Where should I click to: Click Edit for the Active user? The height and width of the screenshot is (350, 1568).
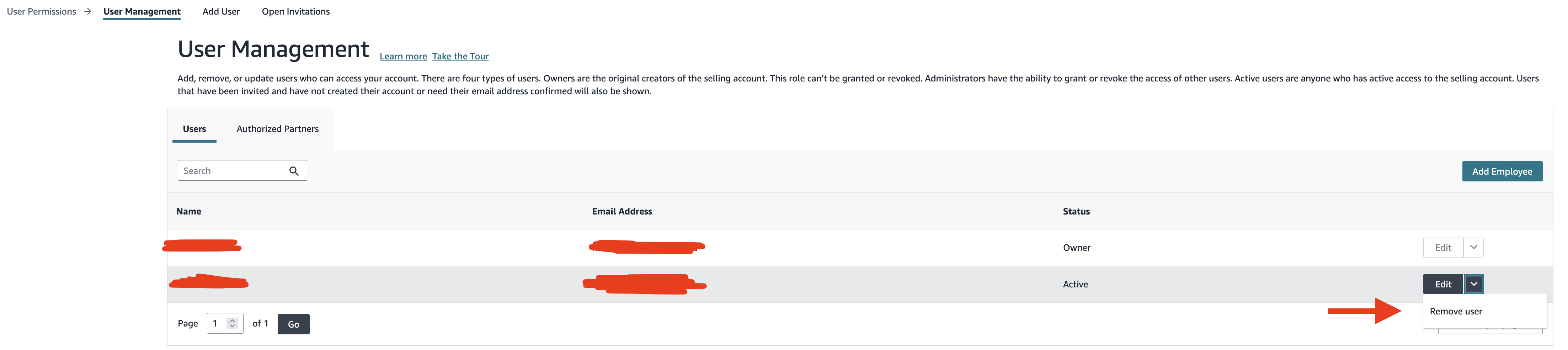(1442, 284)
